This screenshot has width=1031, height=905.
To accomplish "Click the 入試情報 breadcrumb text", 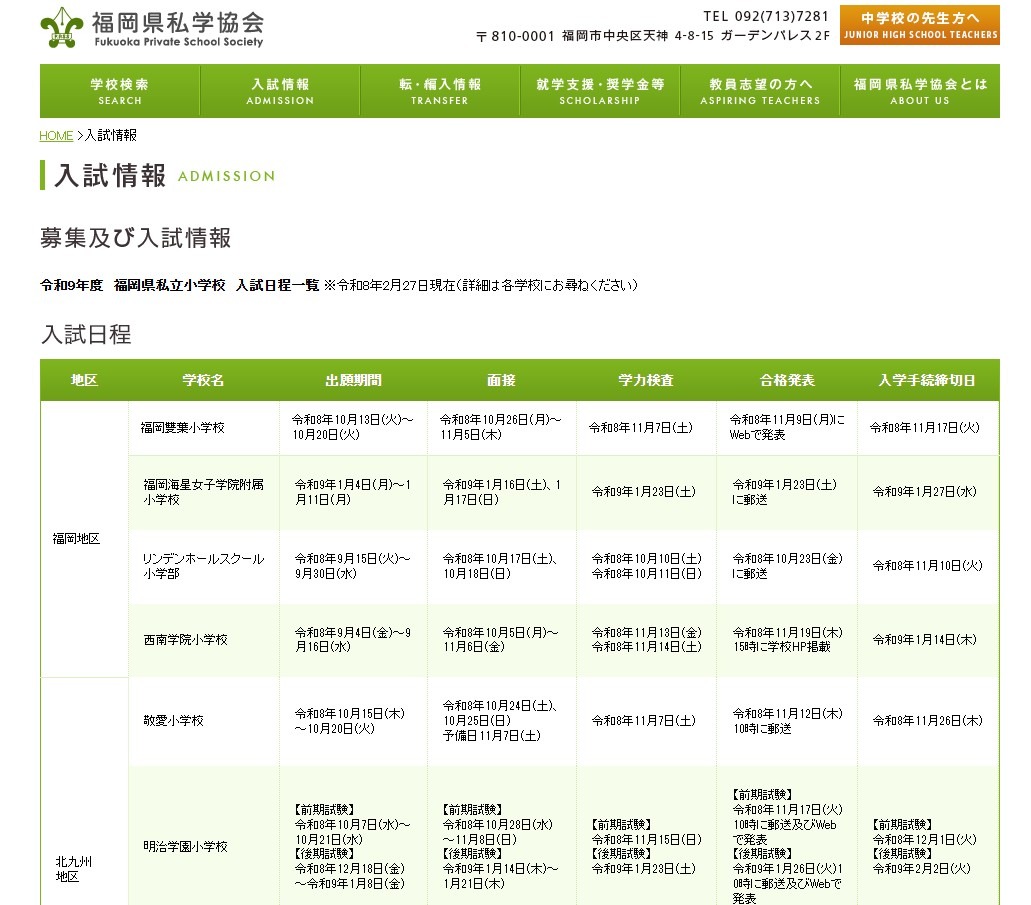I will [111, 135].
